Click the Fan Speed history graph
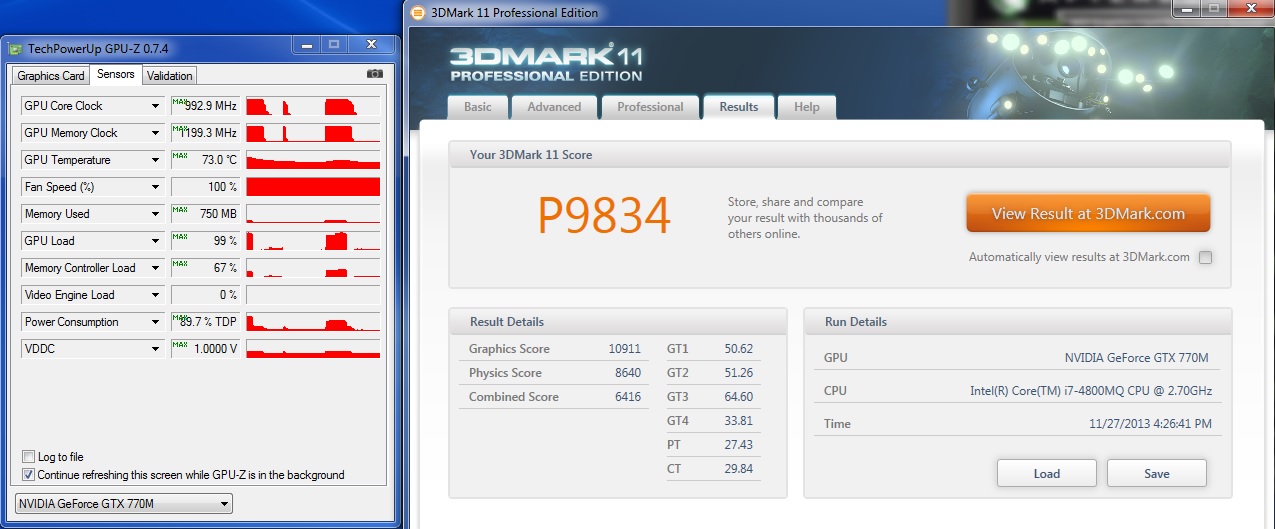 tap(313, 187)
